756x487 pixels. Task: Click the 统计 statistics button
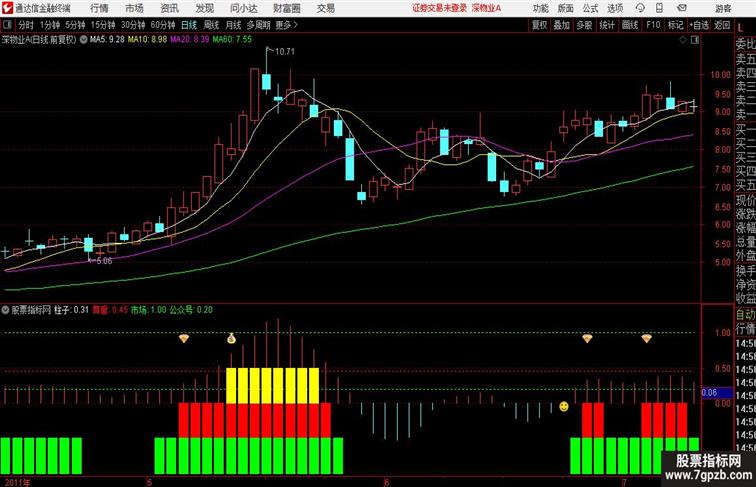[607, 25]
